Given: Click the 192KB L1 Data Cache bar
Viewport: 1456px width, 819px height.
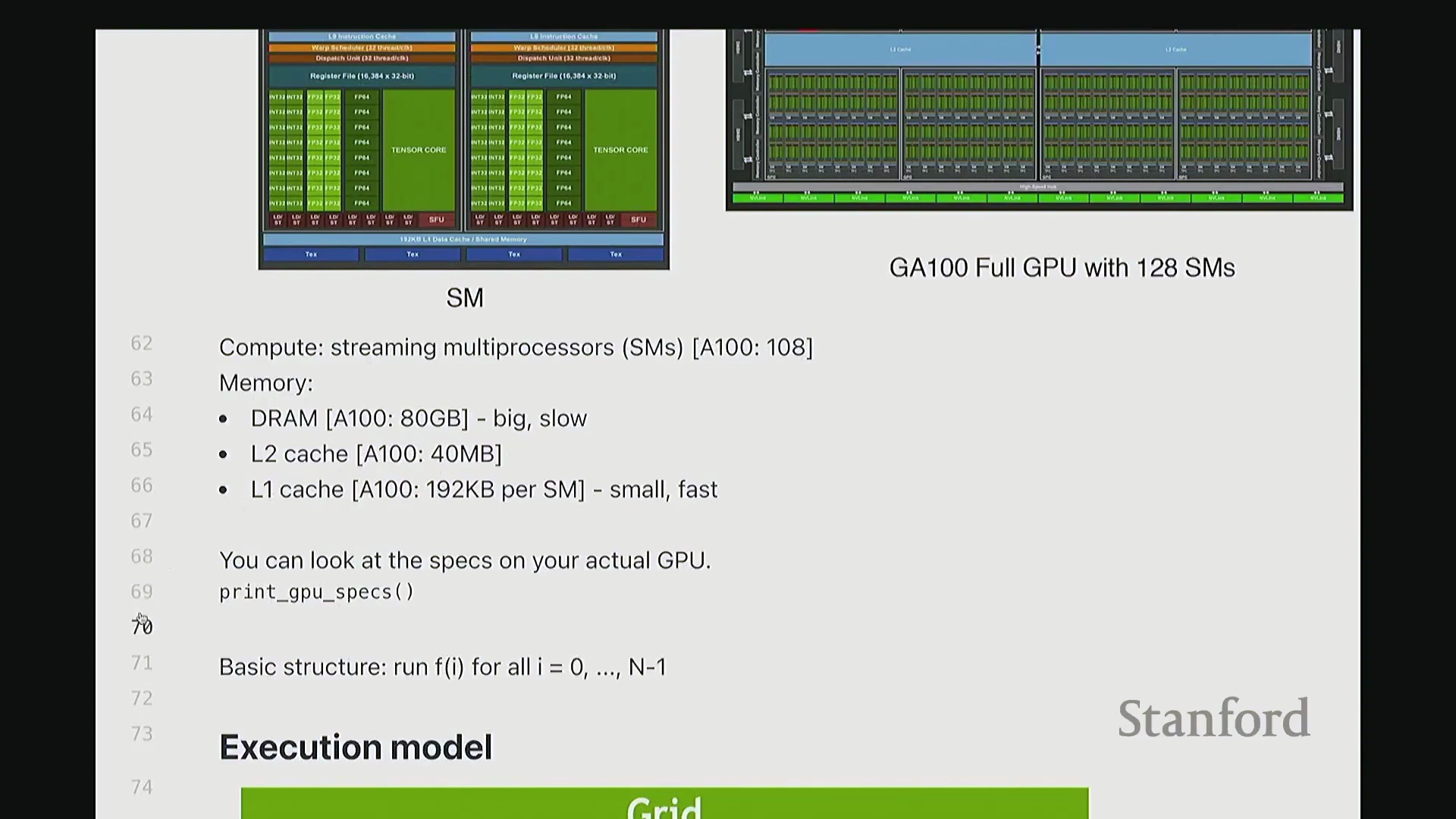Looking at the screenshot, I should click(x=463, y=240).
